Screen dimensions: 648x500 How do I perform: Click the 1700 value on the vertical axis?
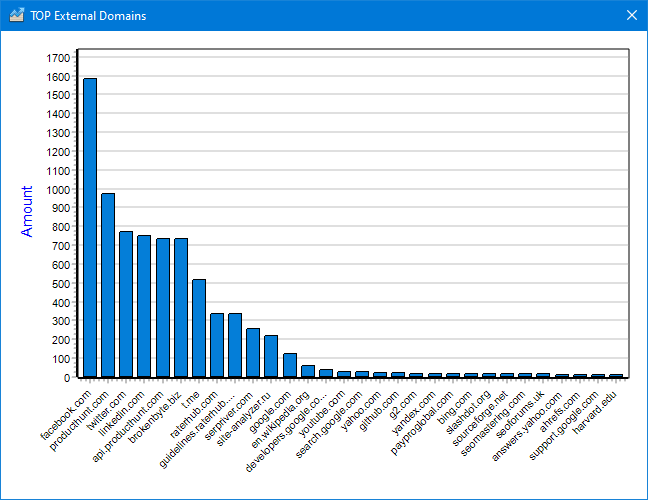pyautogui.click(x=58, y=58)
